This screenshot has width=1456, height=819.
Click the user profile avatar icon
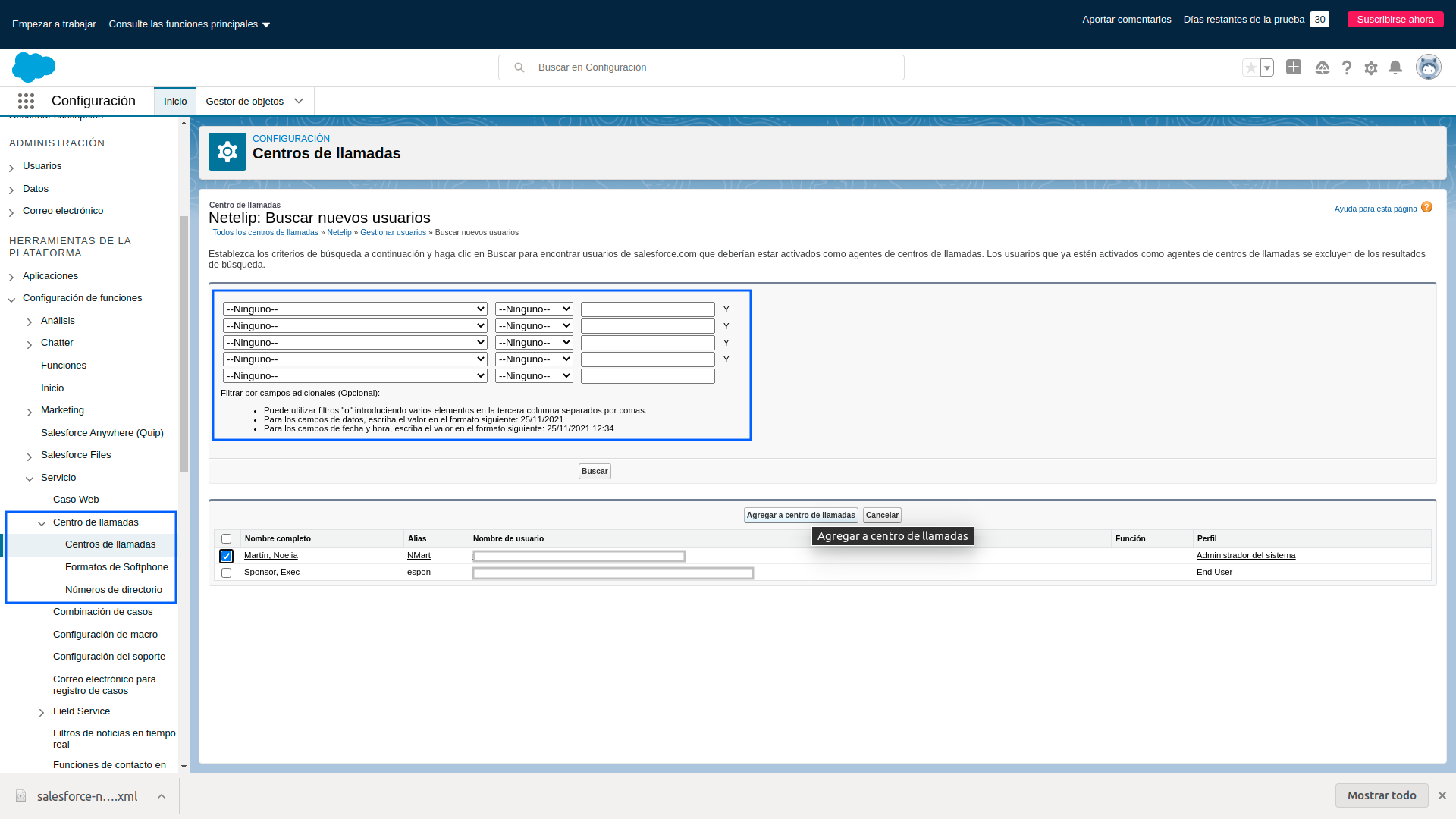pos(1428,67)
